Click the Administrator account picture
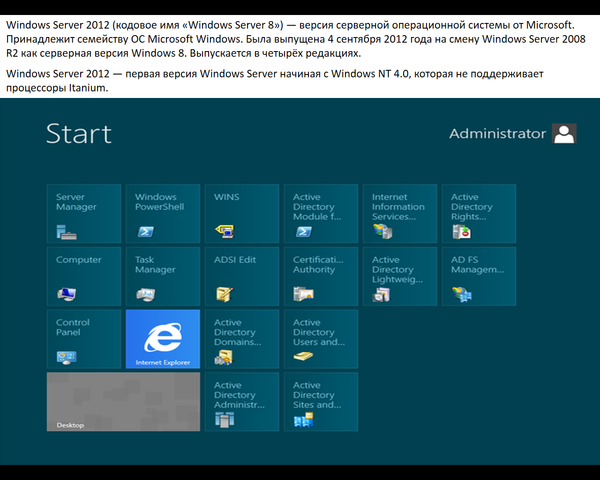The height and width of the screenshot is (480, 600). coord(565,134)
